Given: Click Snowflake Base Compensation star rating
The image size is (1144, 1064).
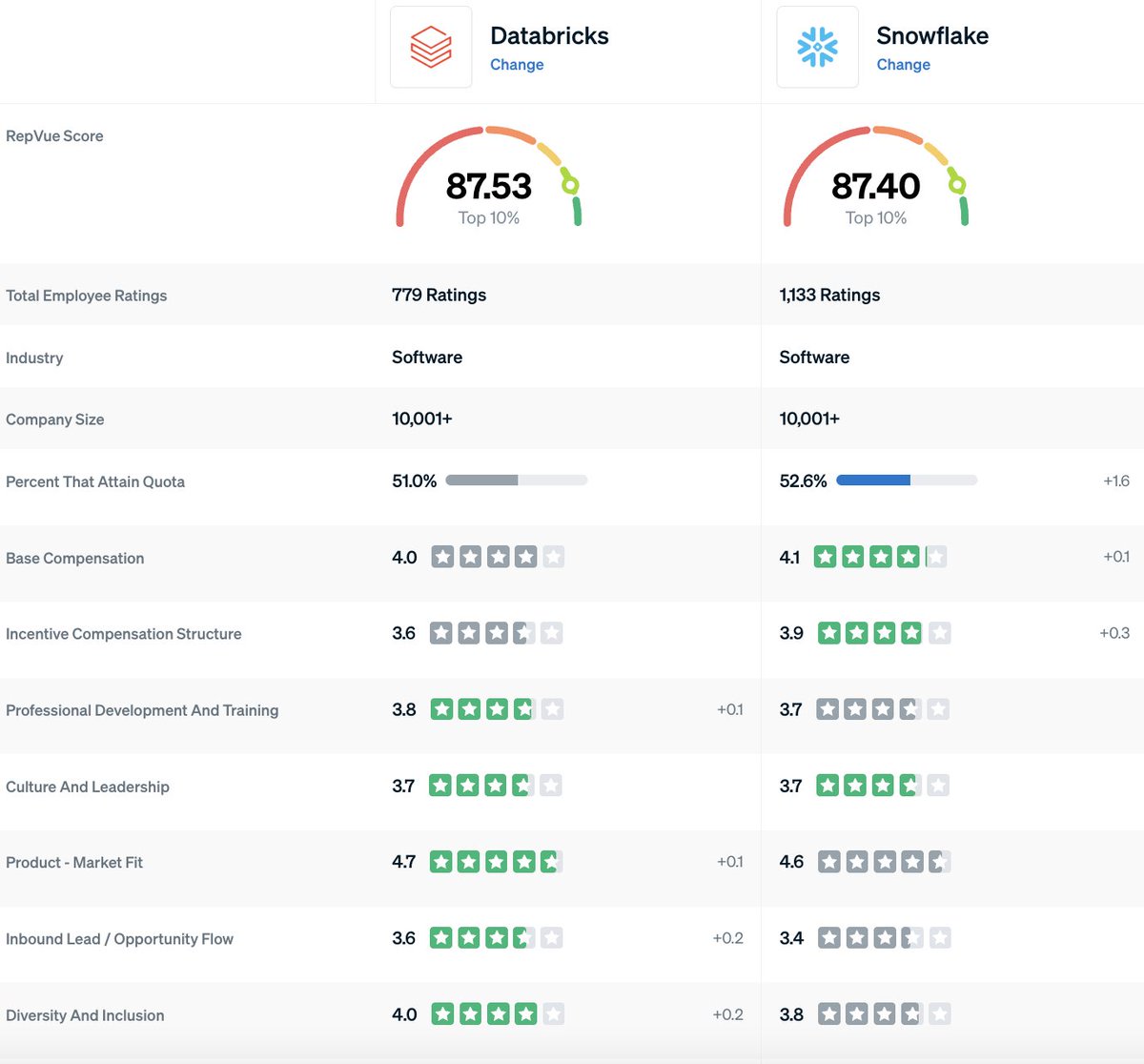Looking at the screenshot, I should pos(880,557).
